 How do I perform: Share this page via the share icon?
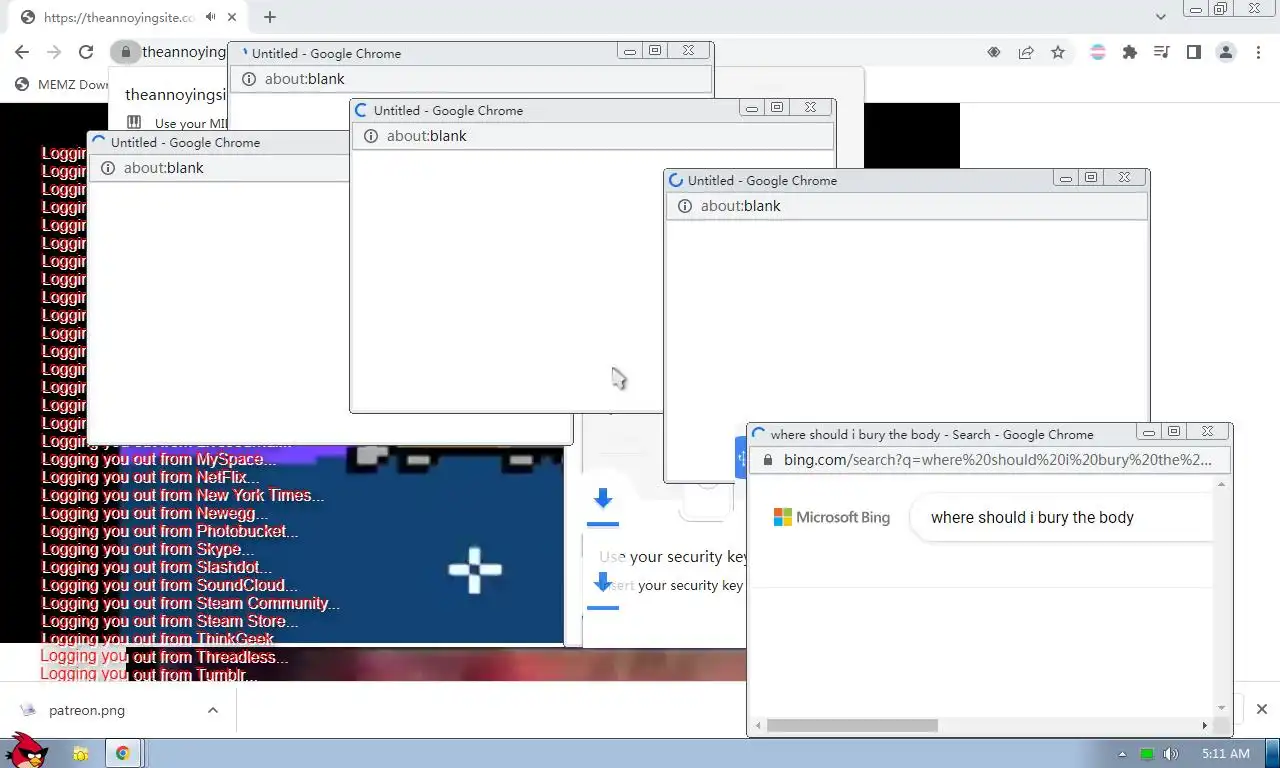click(x=1026, y=52)
